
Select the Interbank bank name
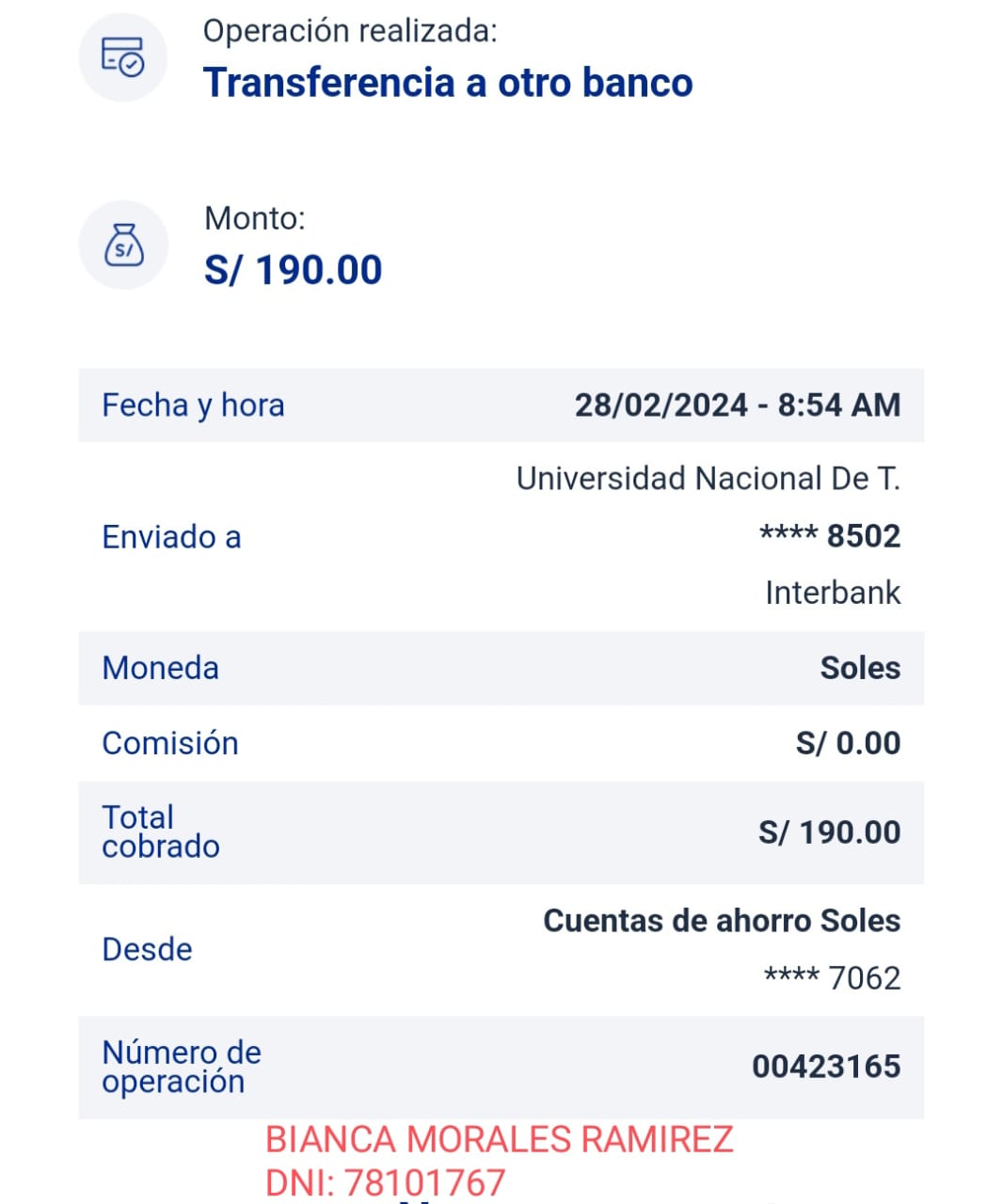tap(832, 593)
